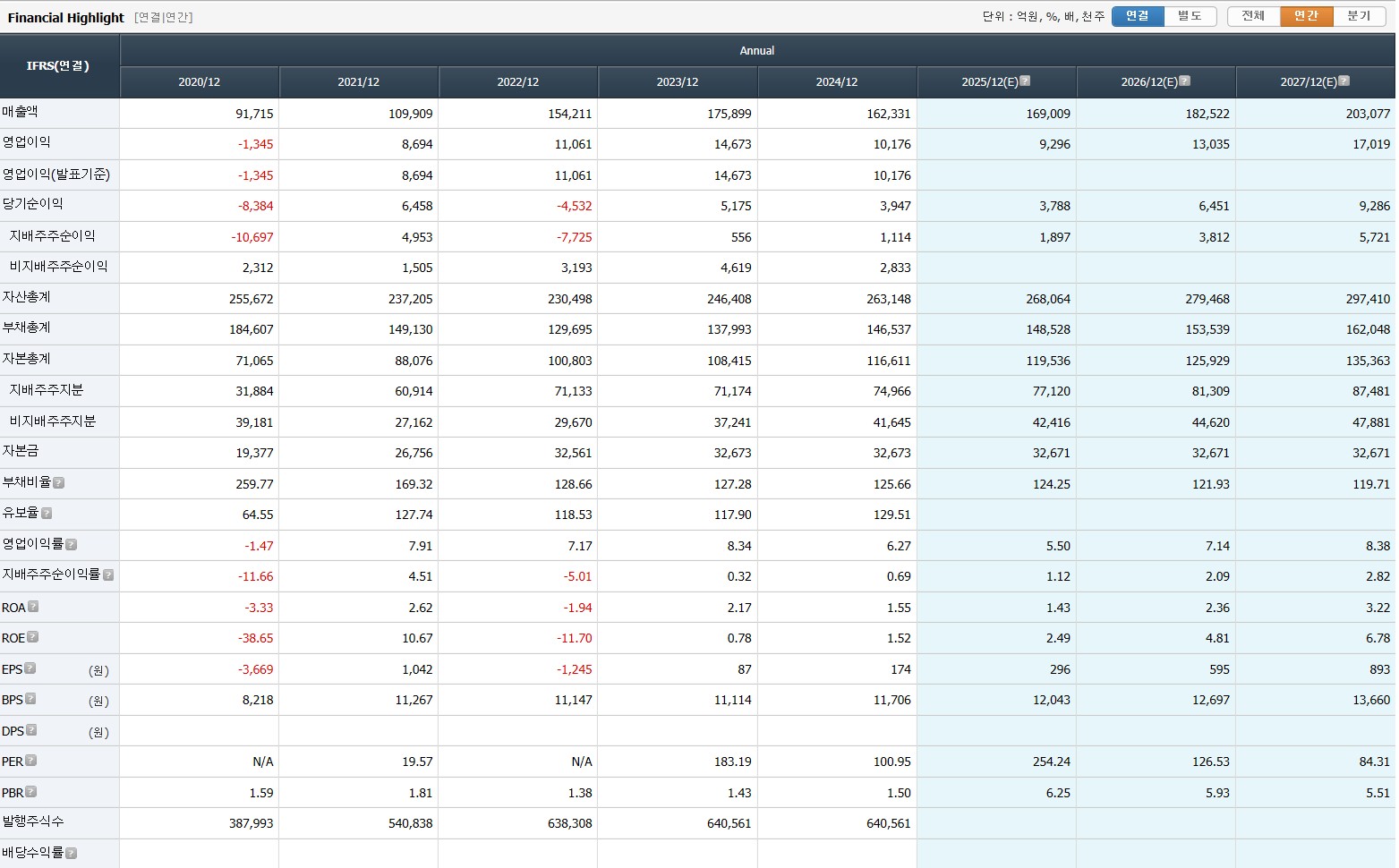Screen dimensions: 1399x868
Task: Select the Financial Highlight title
Action: (65, 17)
